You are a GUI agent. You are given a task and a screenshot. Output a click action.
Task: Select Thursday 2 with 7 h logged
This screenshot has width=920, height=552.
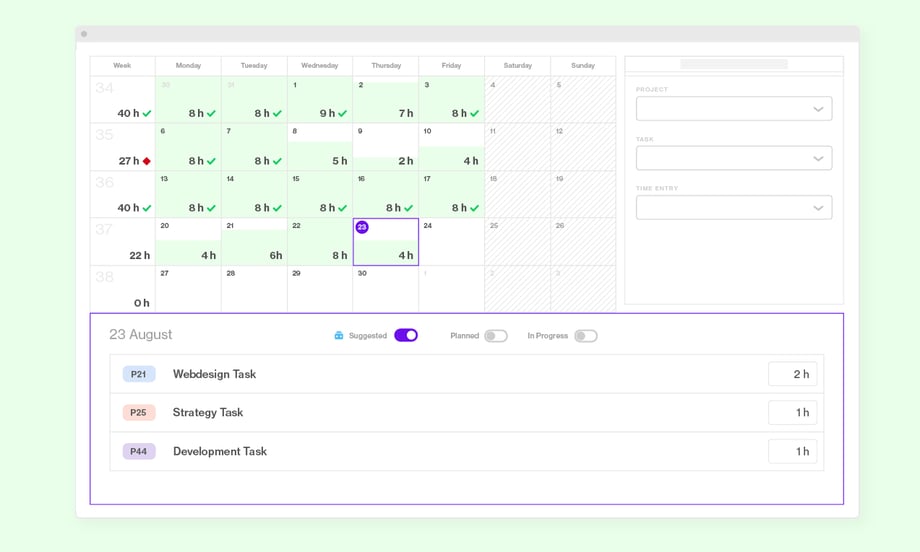click(385, 99)
